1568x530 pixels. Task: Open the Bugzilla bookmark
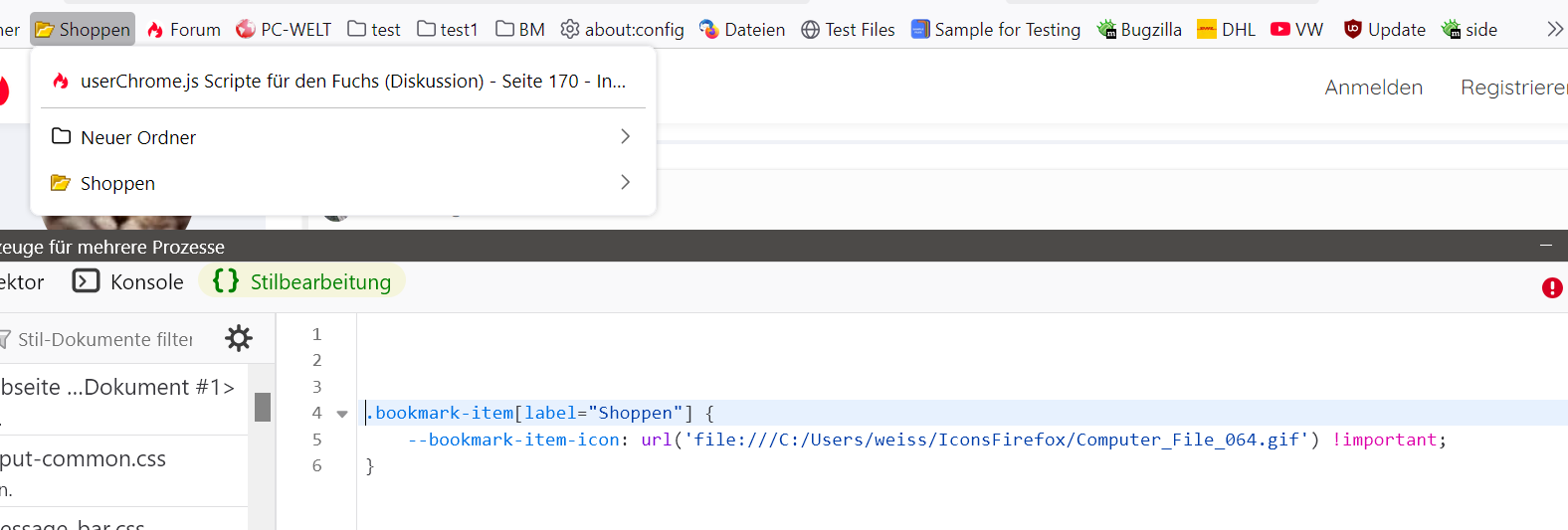(1139, 30)
